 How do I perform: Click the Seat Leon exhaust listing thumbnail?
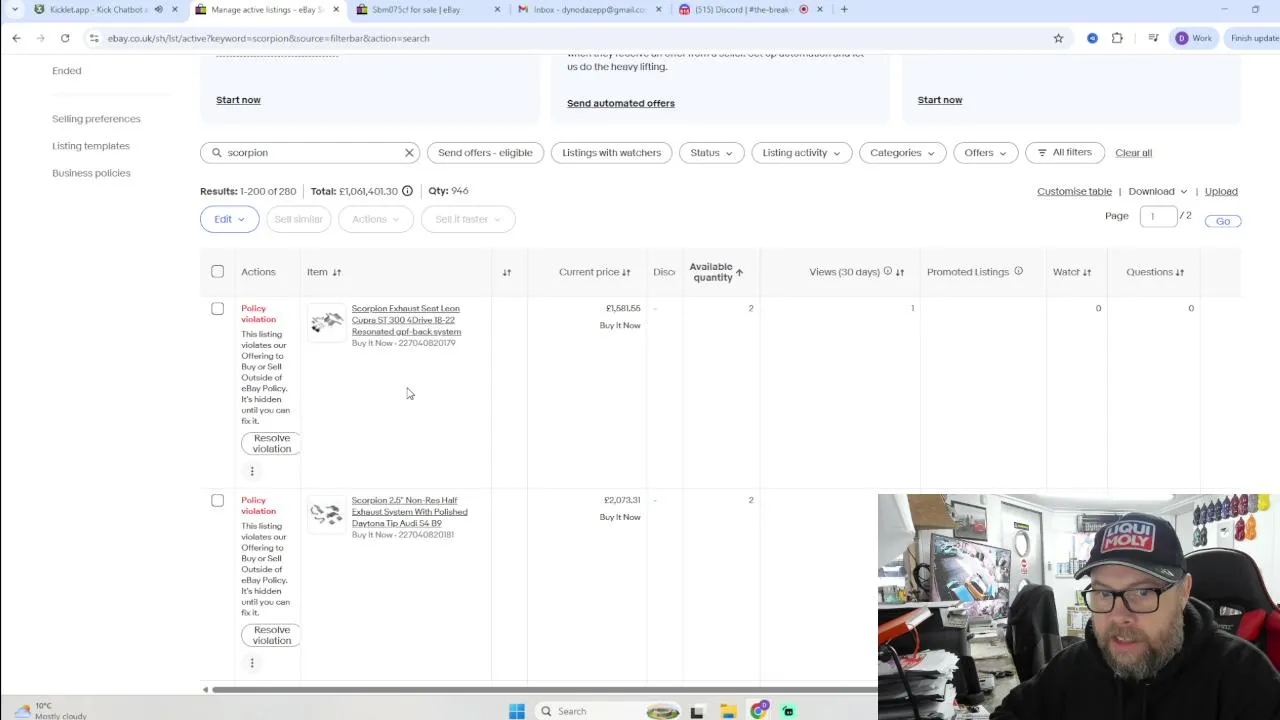[x=326, y=322]
